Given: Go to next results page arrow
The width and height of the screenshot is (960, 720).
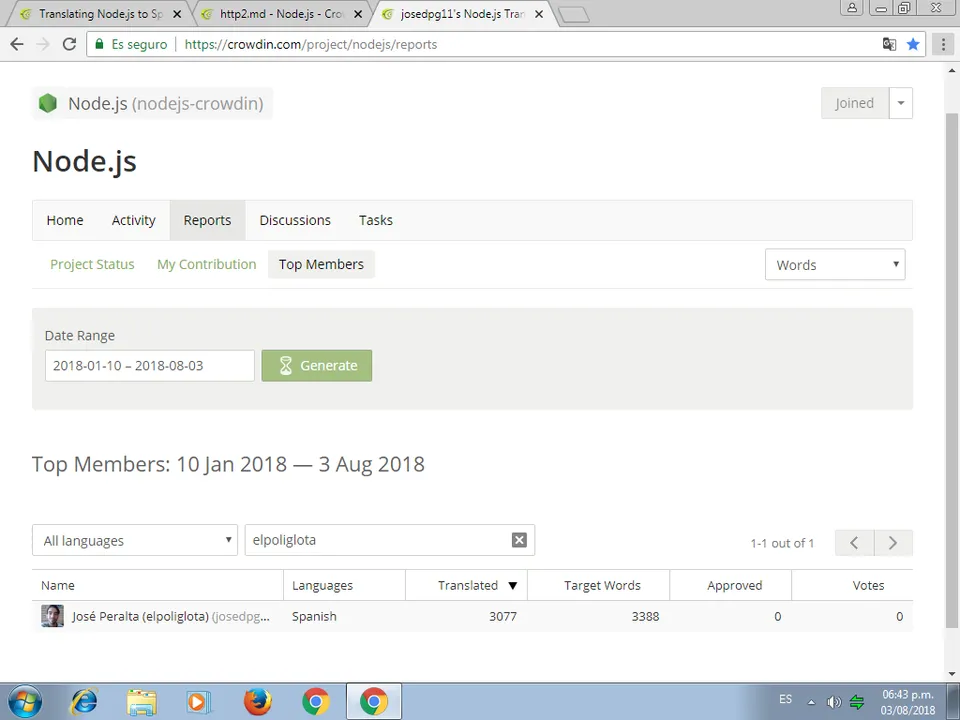Looking at the screenshot, I should pyautogui.click(x=893, y=542).
